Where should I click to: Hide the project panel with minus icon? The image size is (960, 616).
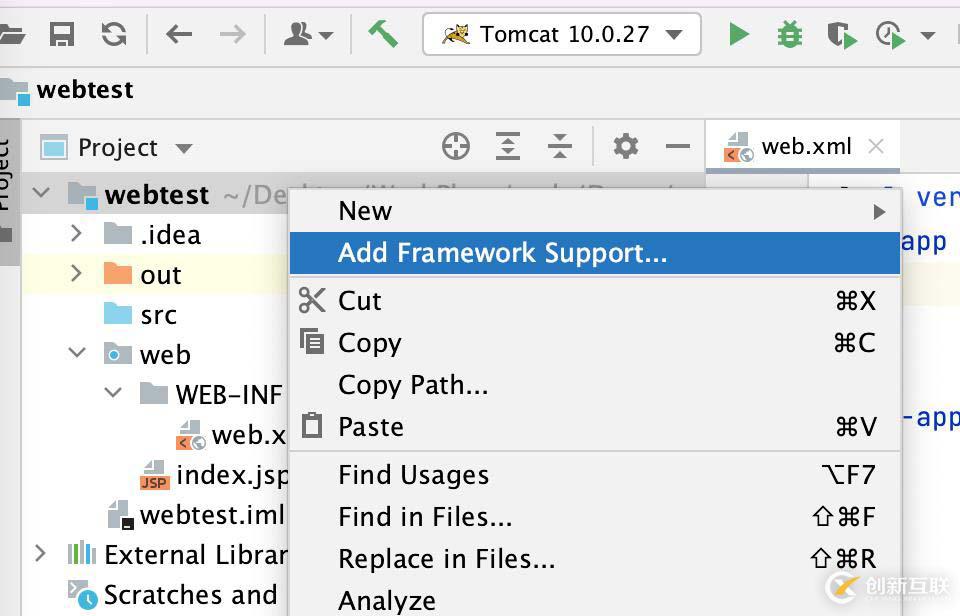coord(678,146)
